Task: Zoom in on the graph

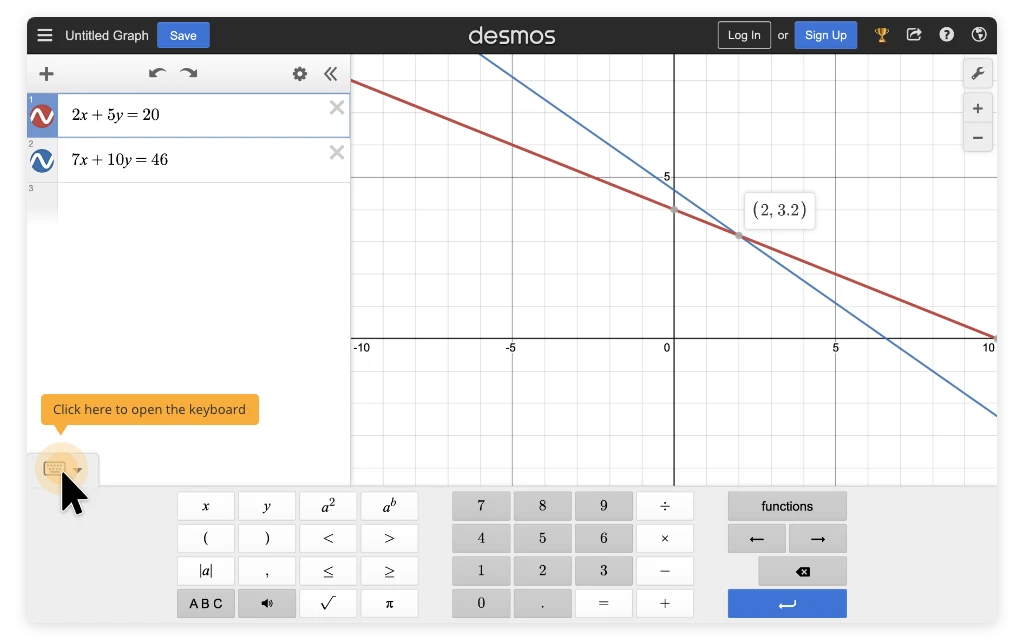Action: pyautogui.click(x=977, y=108)
